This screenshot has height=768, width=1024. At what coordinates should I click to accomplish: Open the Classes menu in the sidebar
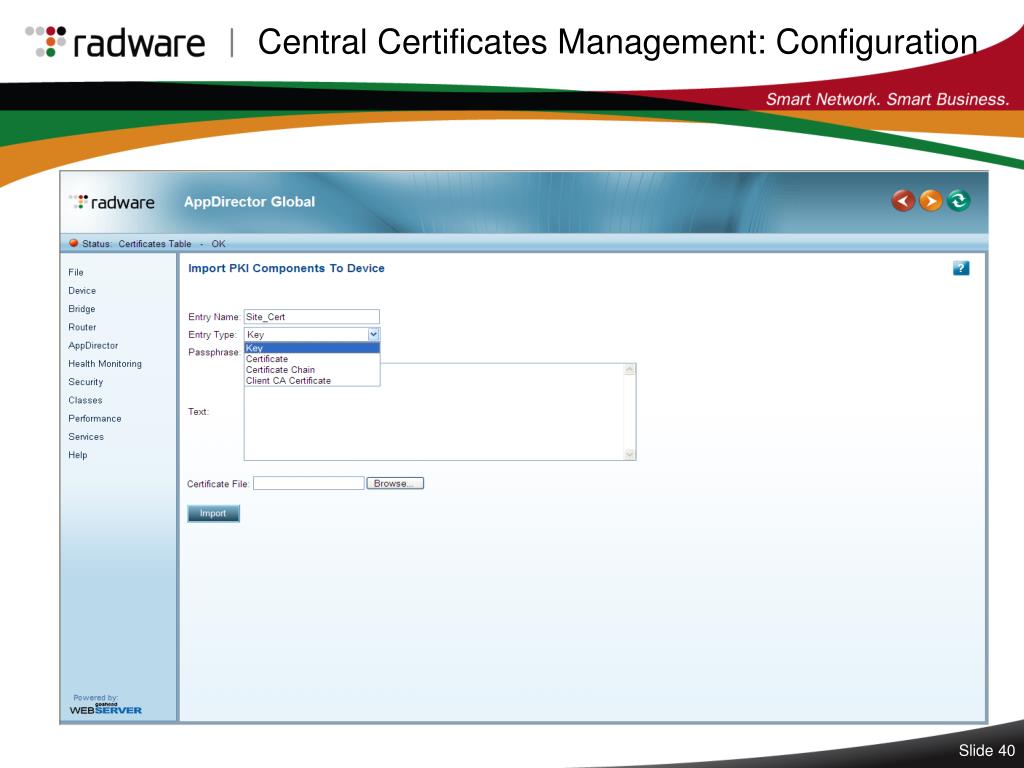[85, 400]
